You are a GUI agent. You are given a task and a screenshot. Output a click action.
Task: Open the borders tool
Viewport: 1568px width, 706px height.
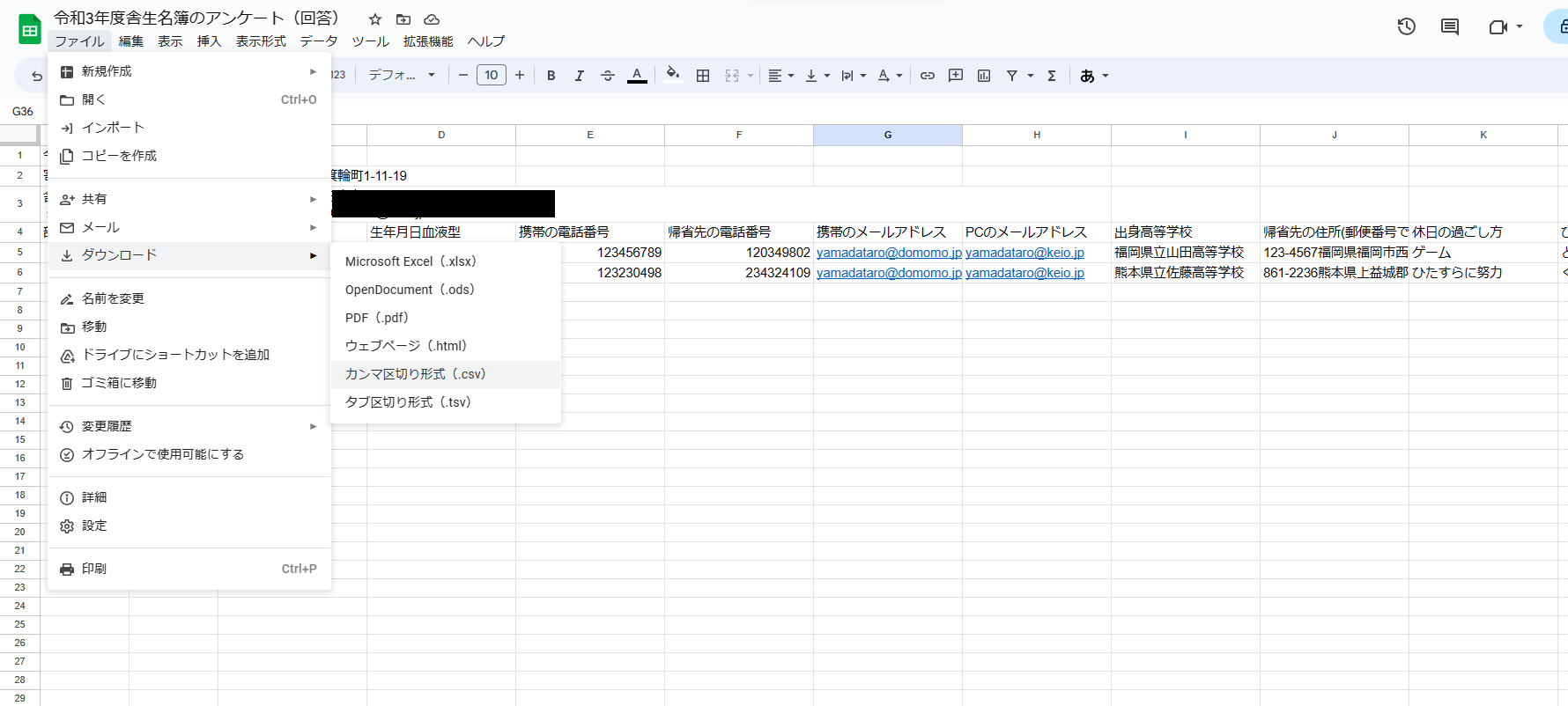point(703,76)
